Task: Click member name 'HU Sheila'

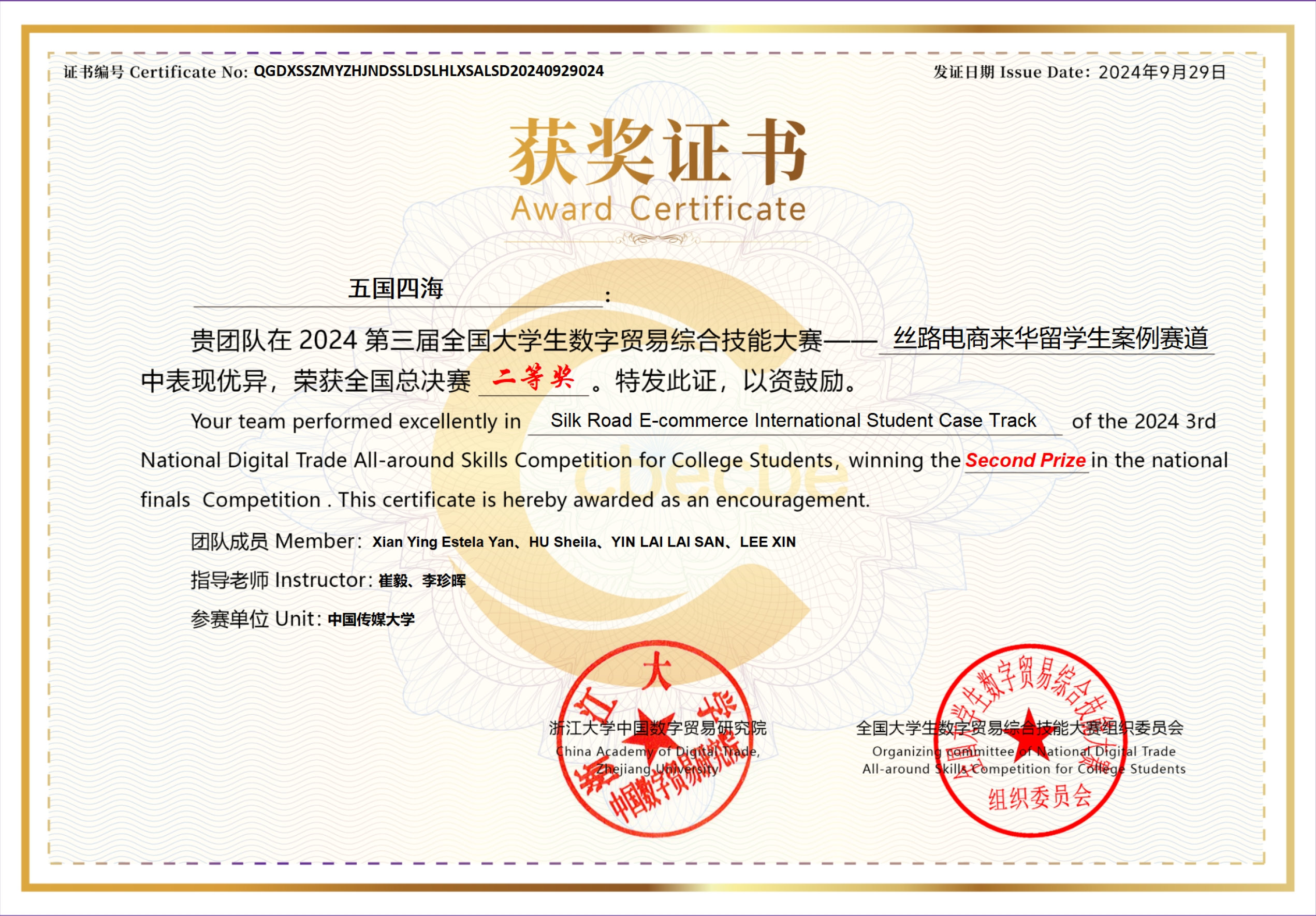Action: 562,542
